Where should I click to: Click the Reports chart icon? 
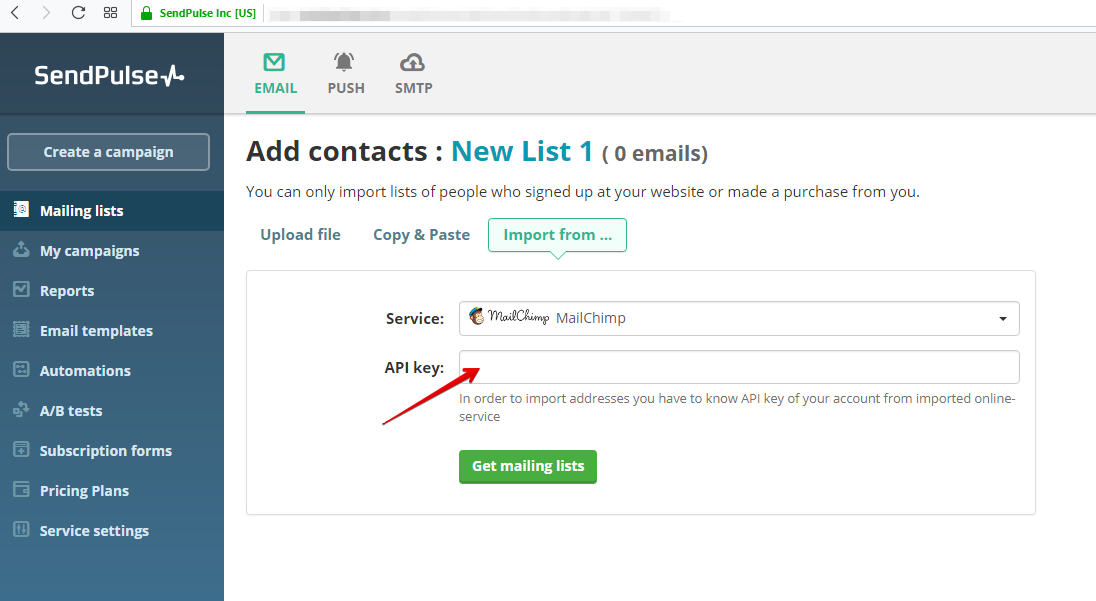point(22,289)
